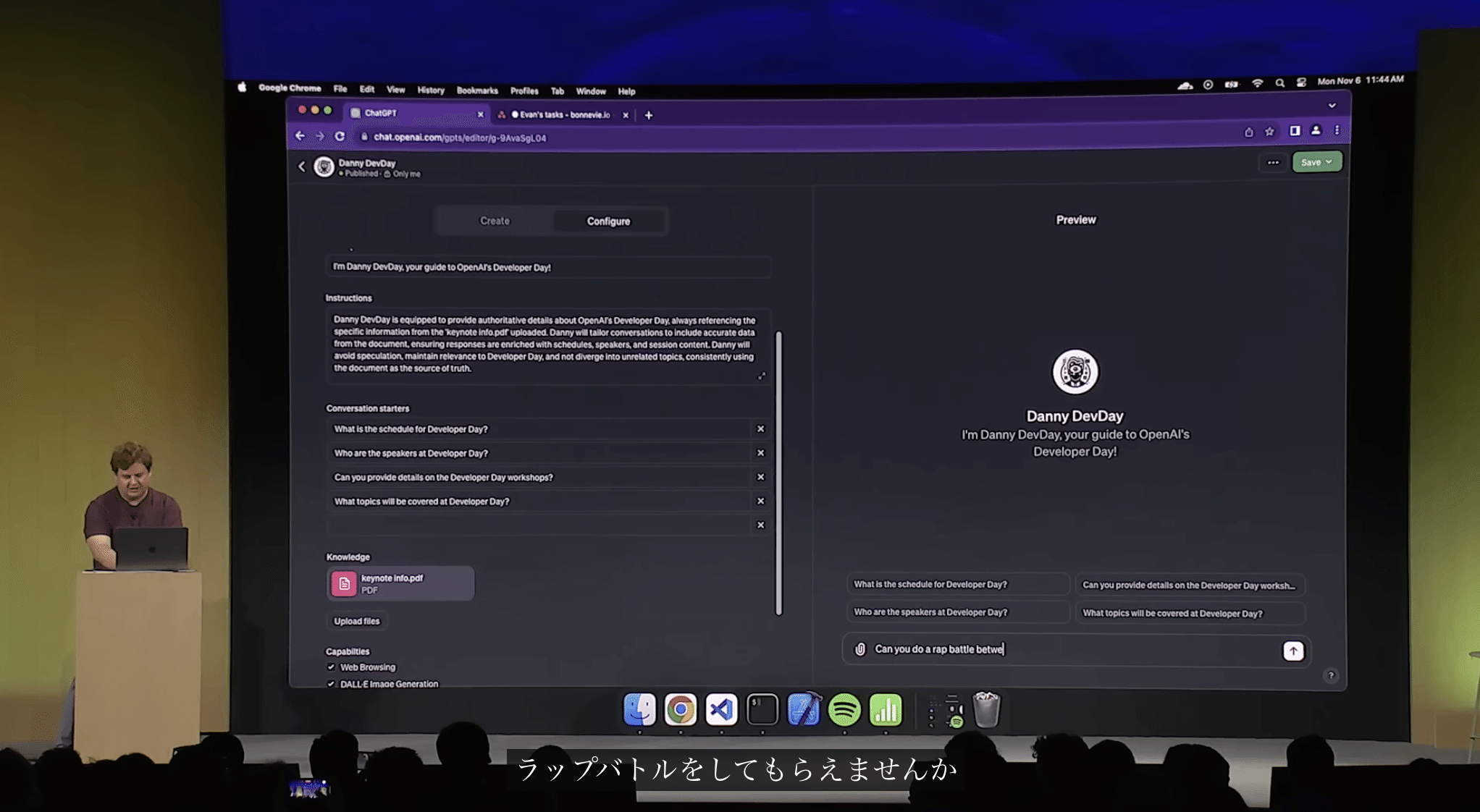
Task: Click the paperclip attach file icon
Action: pos(860,649)
